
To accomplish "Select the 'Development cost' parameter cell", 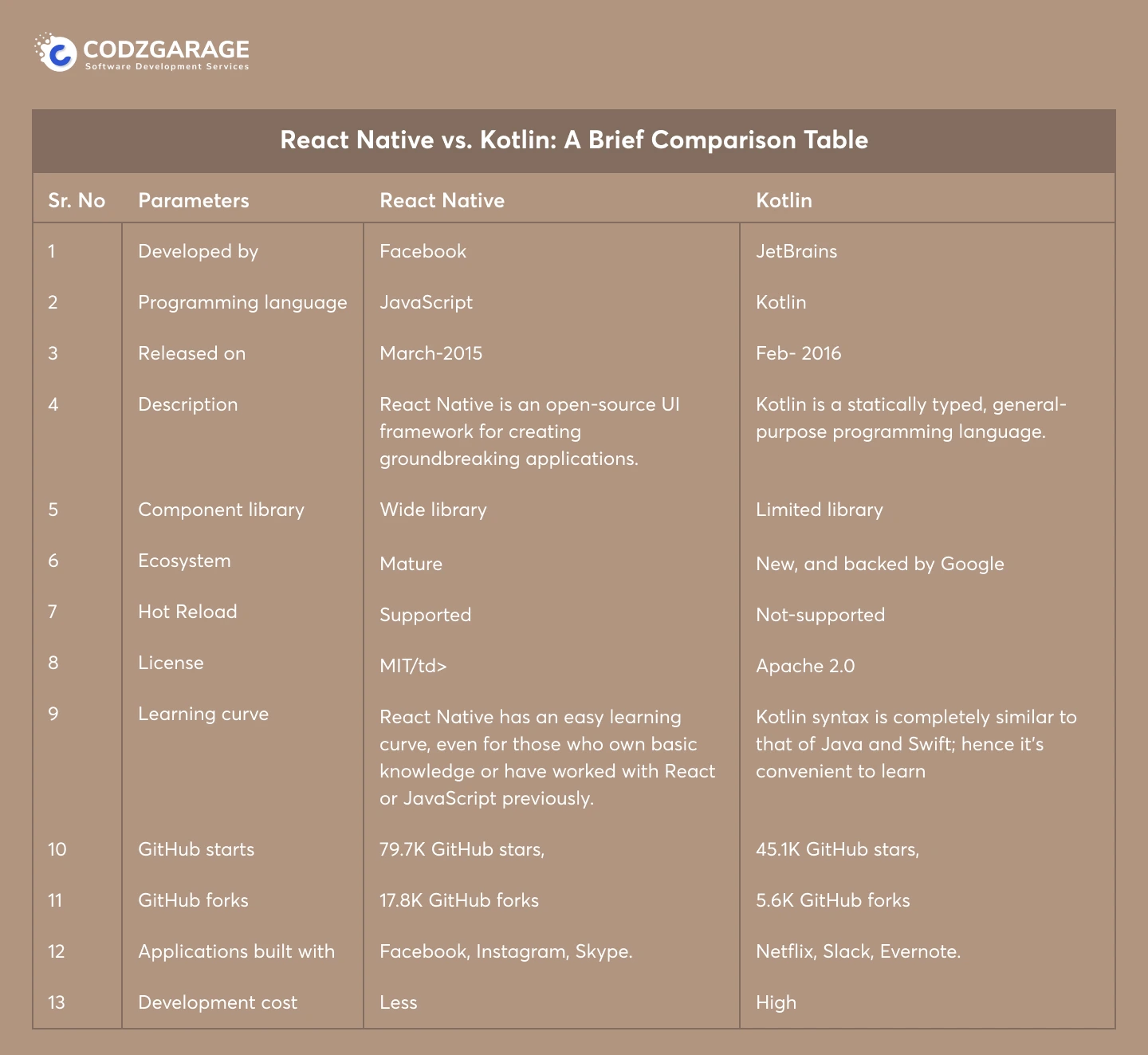I will pyautogui.click(x=218, y=1002).
